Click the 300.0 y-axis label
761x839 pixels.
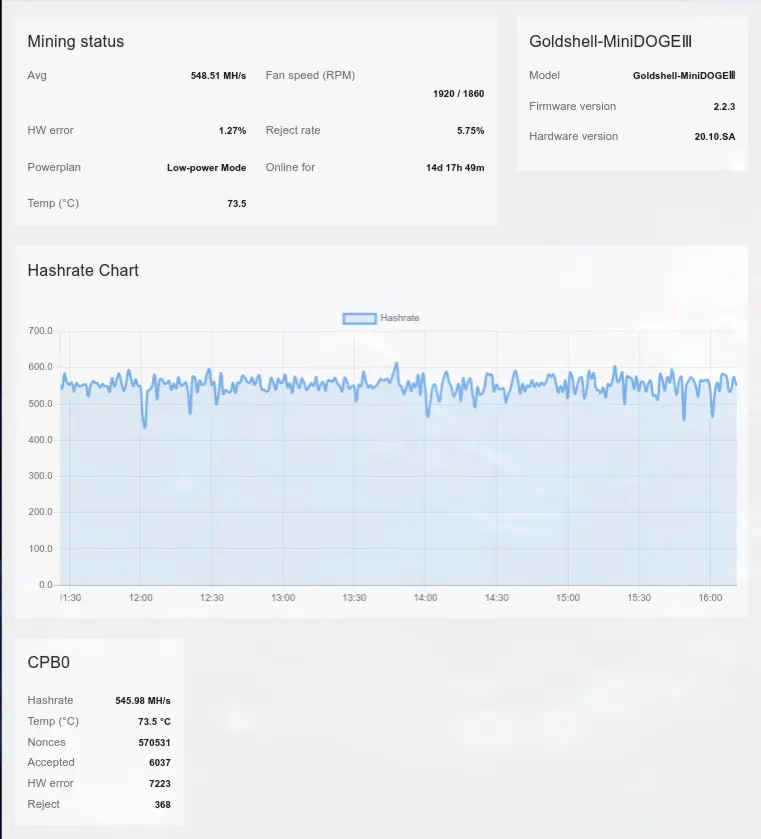click(x=41, y=476)
